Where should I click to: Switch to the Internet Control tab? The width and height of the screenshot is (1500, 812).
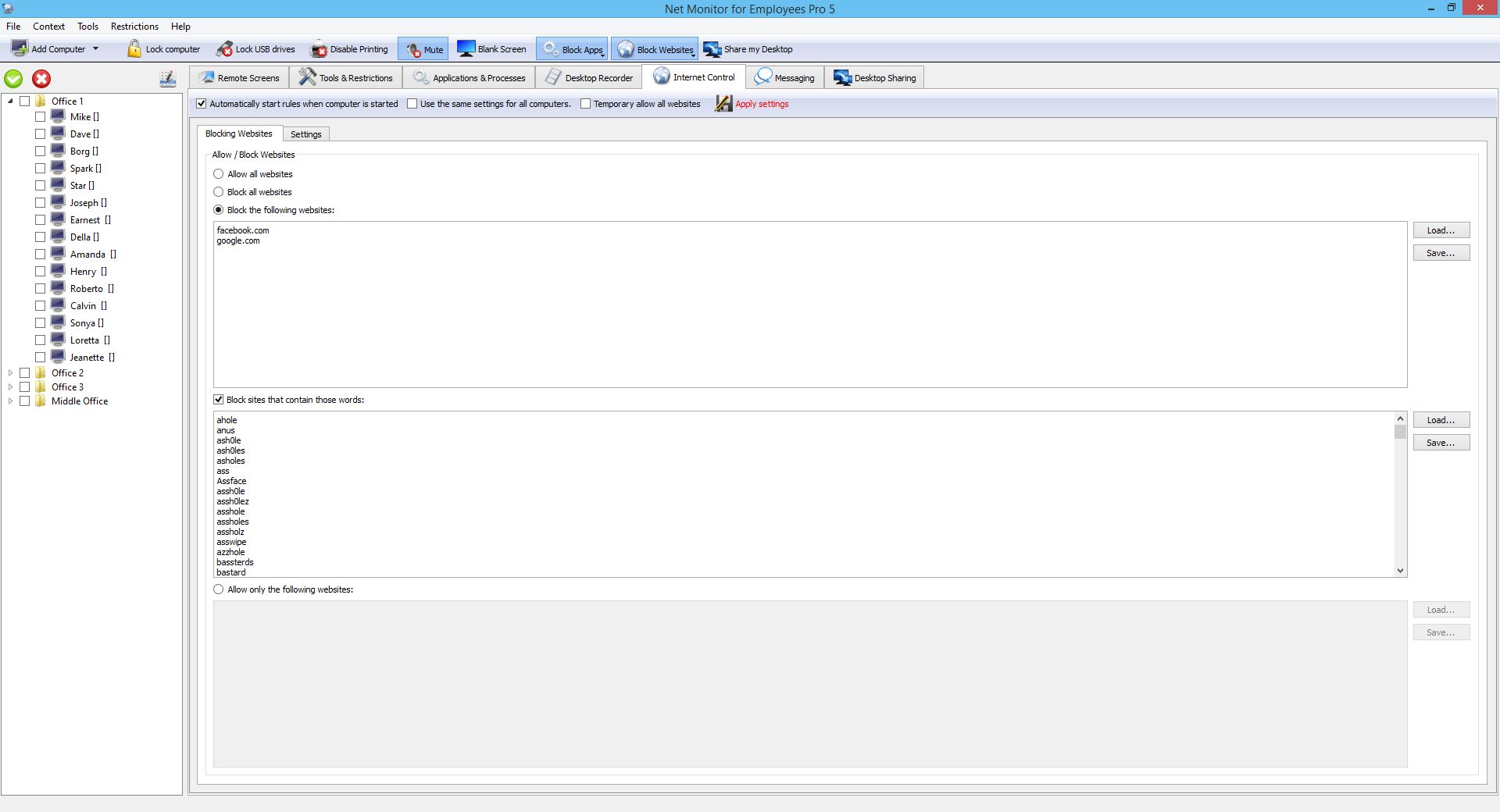[x=695, y=77]
